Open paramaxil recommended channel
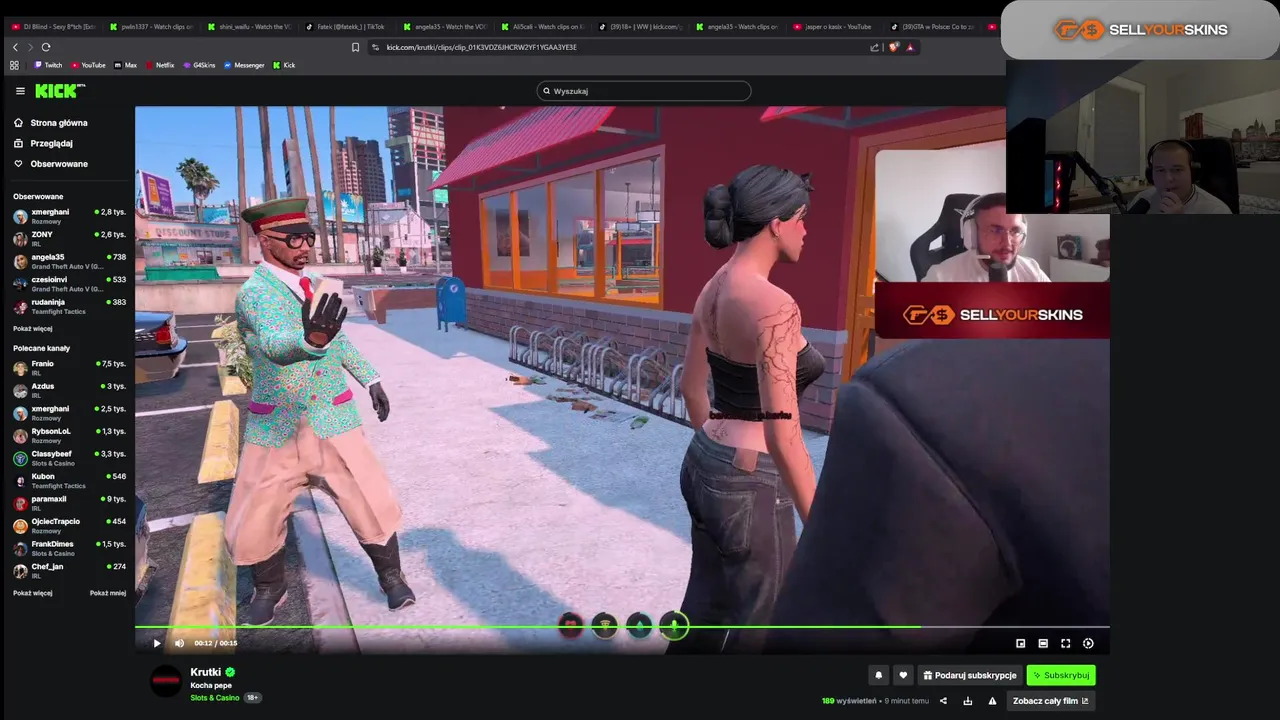The width and height of the screenshot is (1280, 720). point(69,503)
